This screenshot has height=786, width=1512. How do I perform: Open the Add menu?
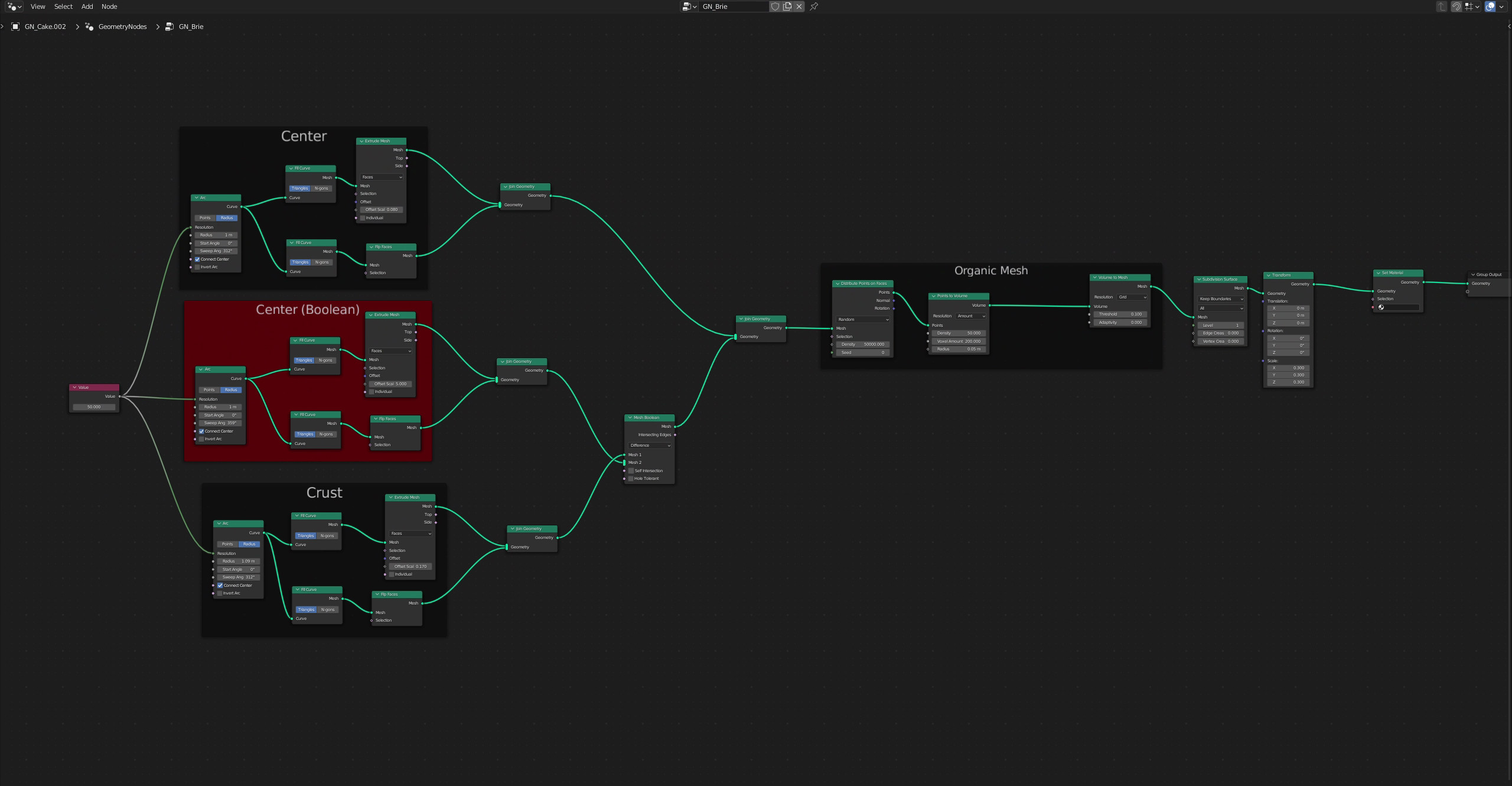coord(87,7)
